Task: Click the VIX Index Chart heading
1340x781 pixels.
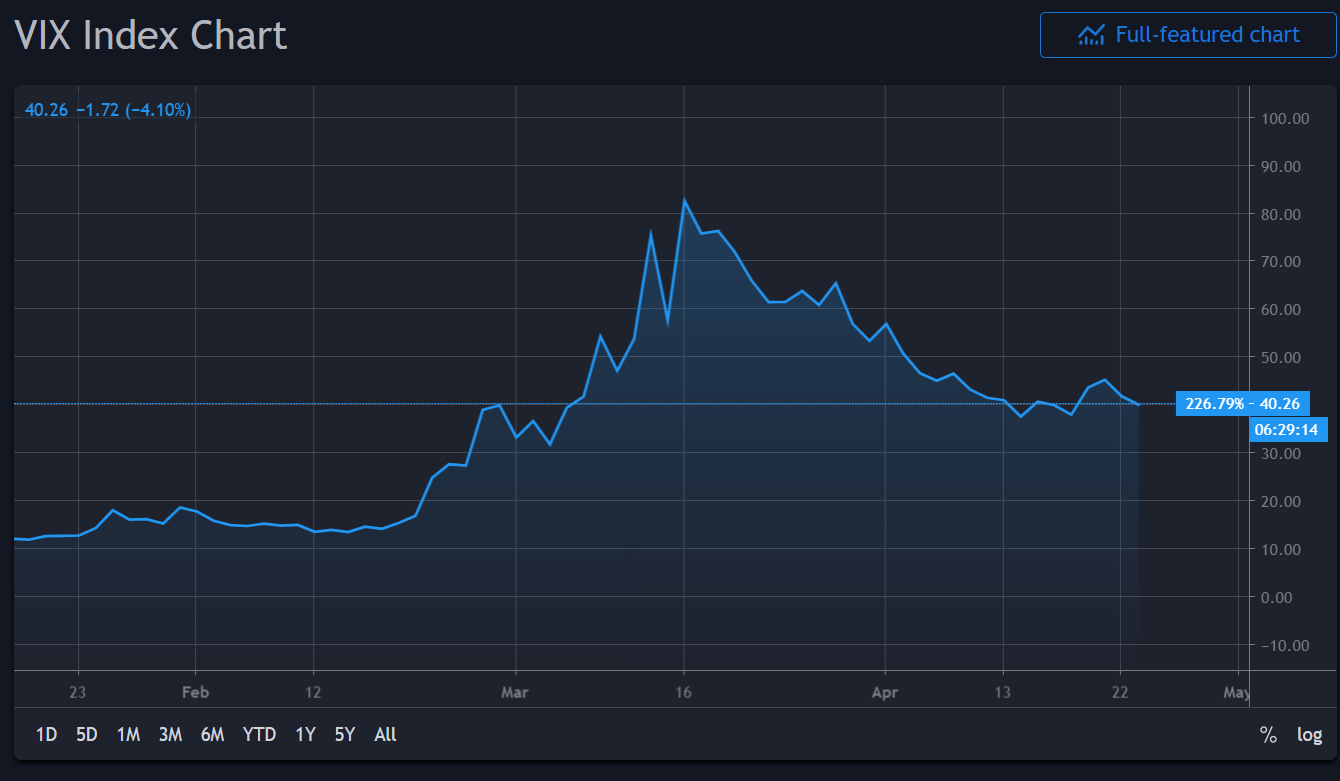Action: [150, 36]
